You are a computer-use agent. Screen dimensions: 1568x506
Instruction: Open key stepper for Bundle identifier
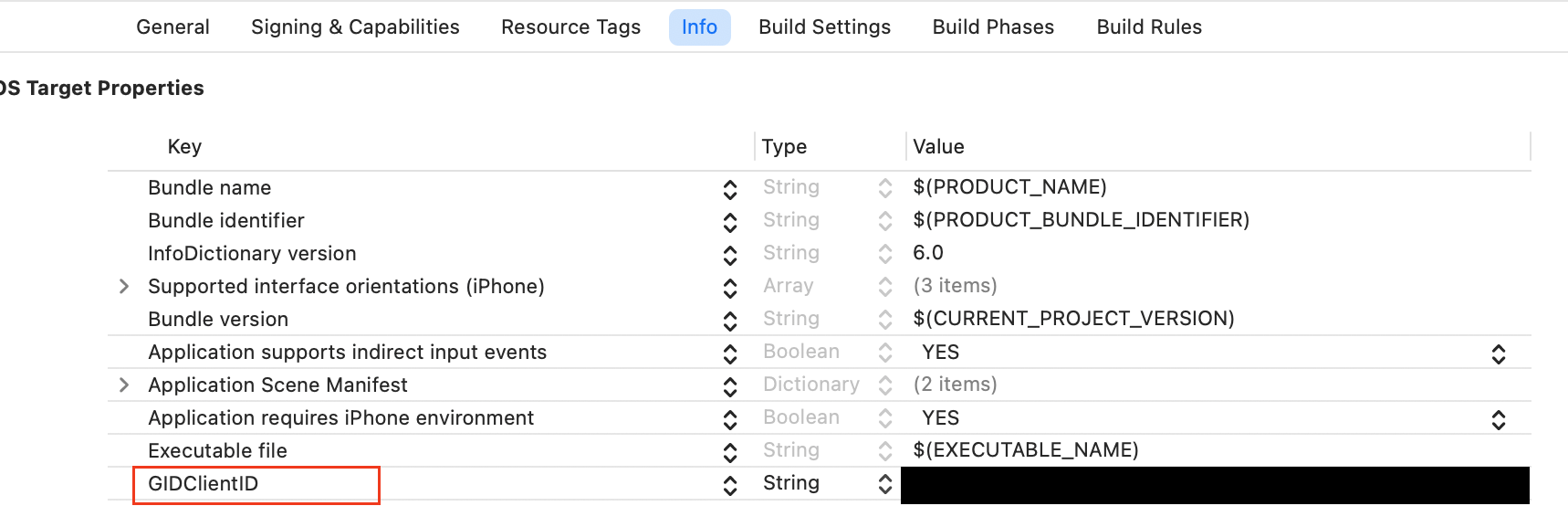[730, 222]
